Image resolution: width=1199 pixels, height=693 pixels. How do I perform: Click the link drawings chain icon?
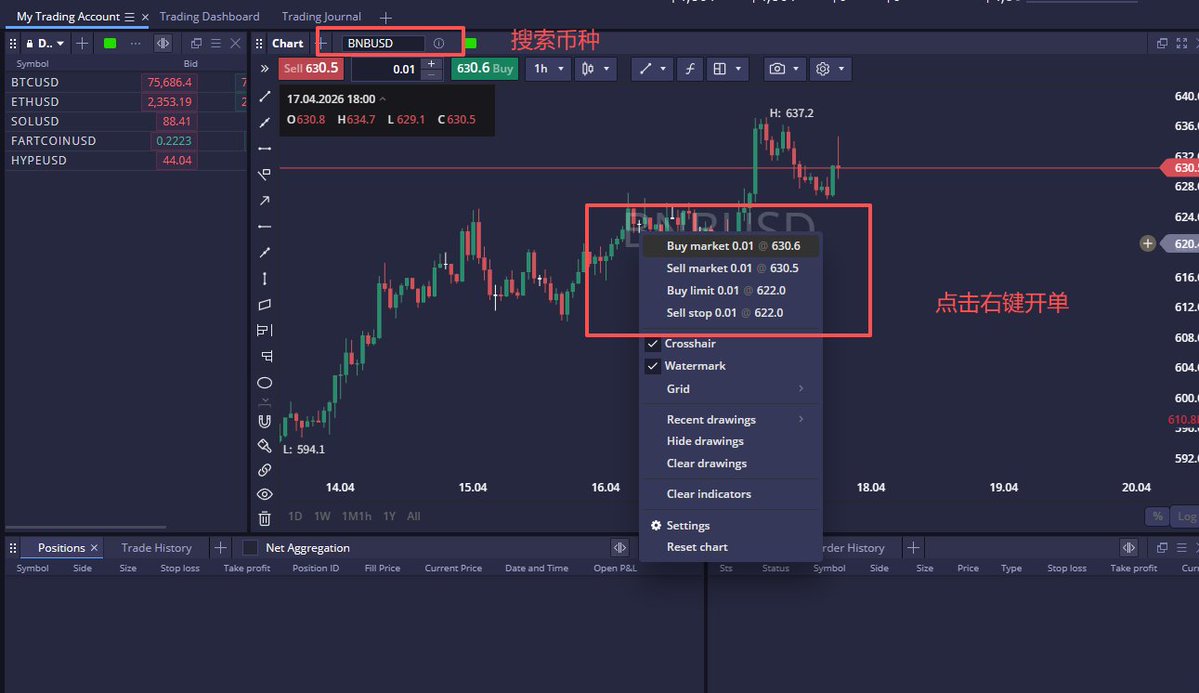265,470
